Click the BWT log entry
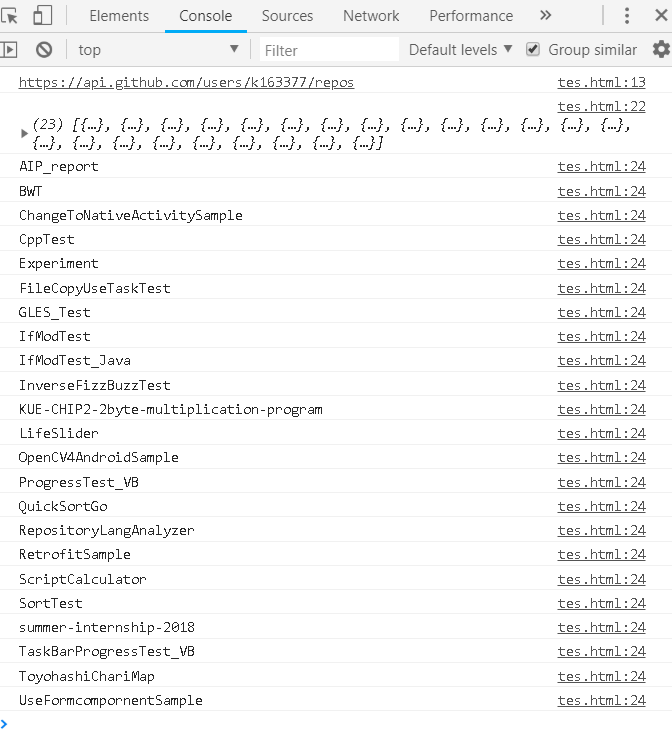The height and width of the screenshot is (744, 672). click(31, 191)
